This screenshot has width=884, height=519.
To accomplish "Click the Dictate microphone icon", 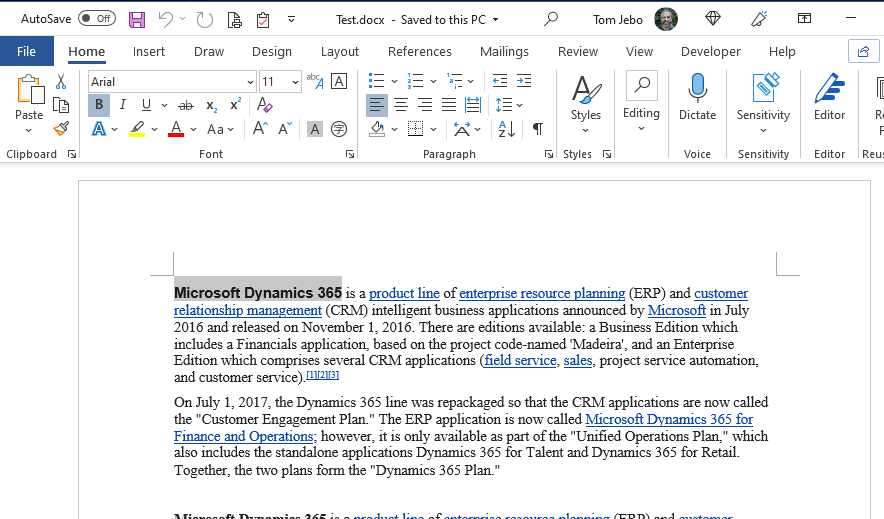I will (x=697, y=88).
